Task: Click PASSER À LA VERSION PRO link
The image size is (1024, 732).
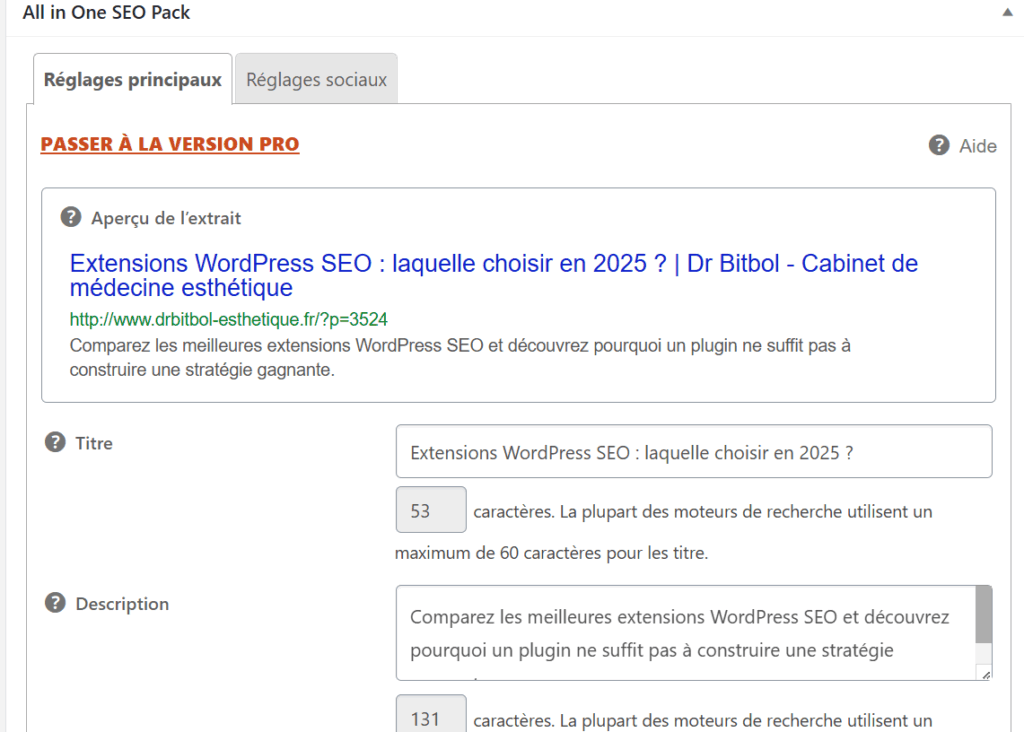Action: 170,144
